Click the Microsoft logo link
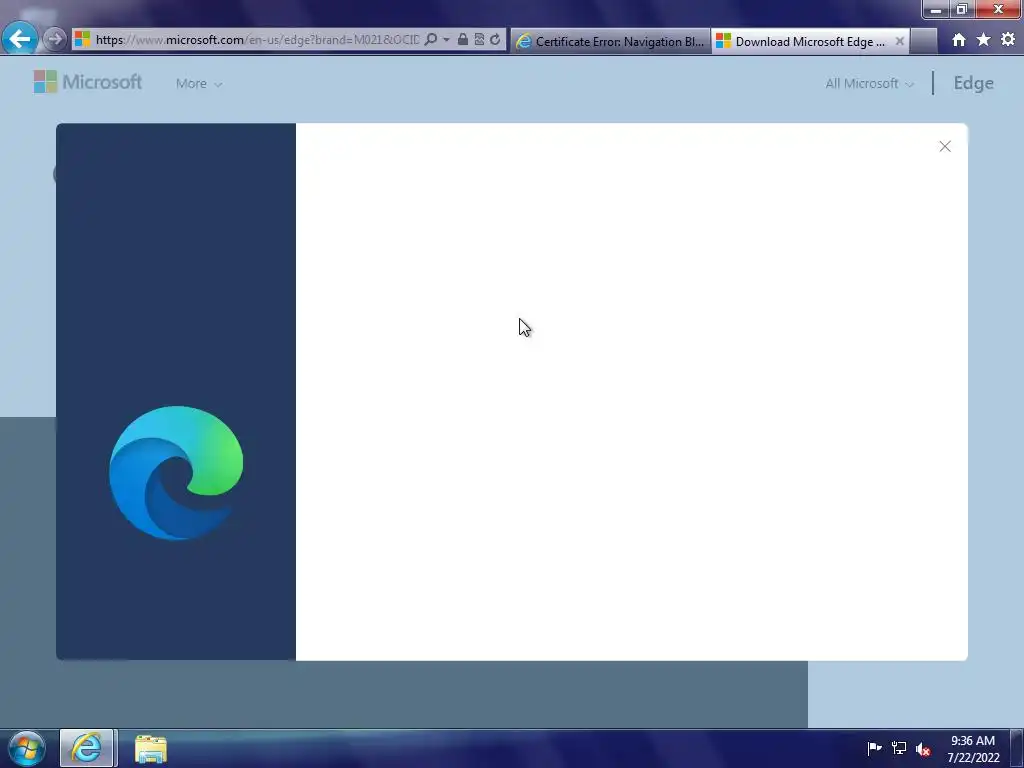Image resolution: width=1024 pixels, height=768 pixels. click(88, 82)
